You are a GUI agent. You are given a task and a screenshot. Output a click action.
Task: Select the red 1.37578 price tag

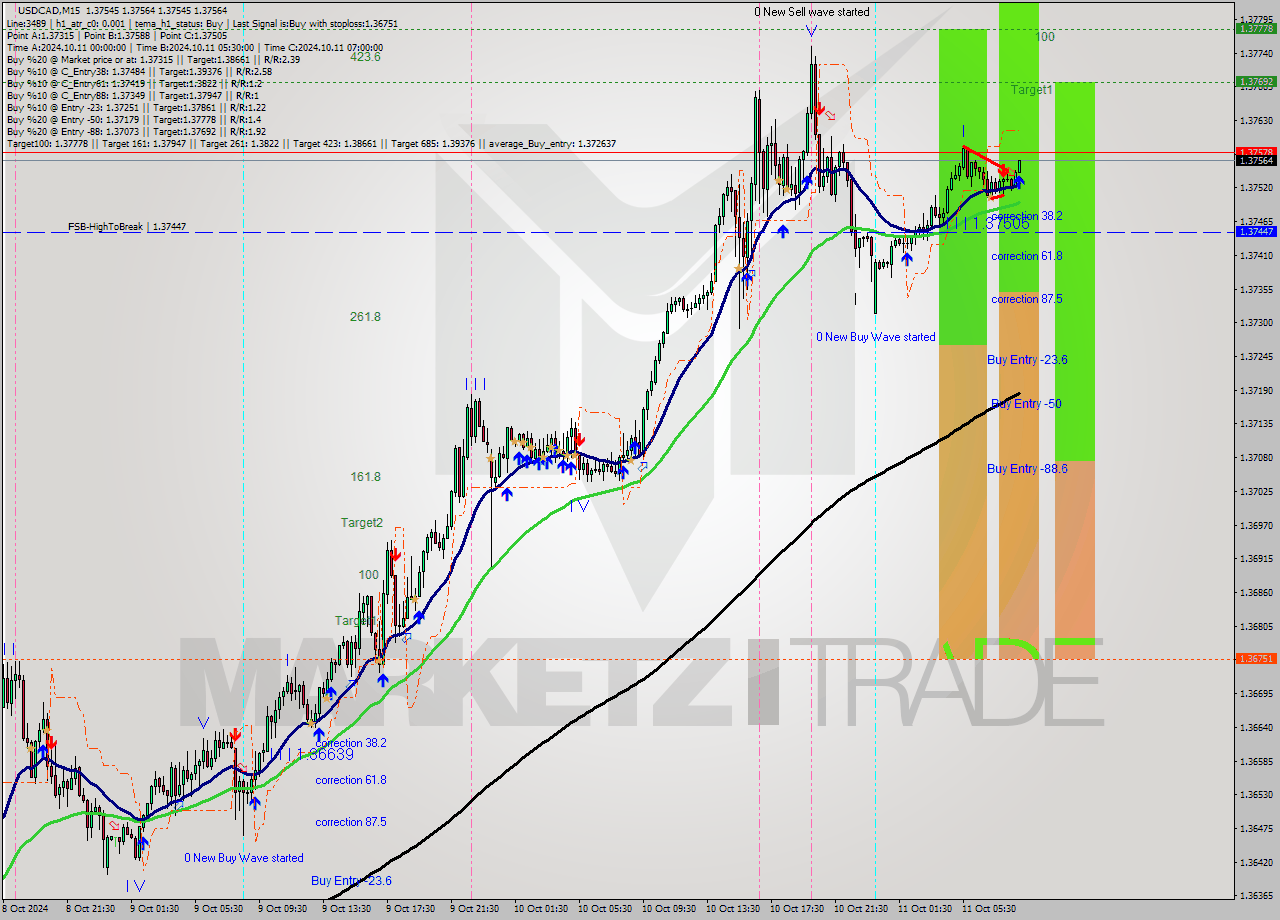point(1256,152)
